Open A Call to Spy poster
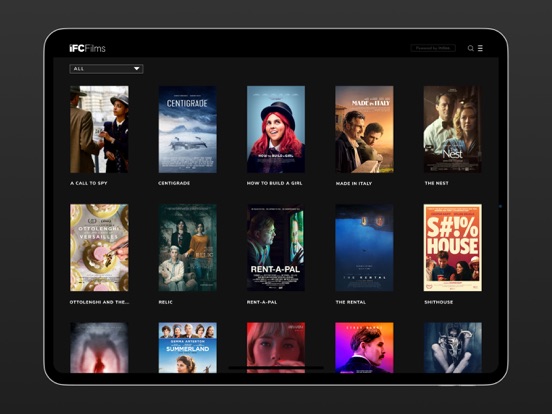 (99, 129)
